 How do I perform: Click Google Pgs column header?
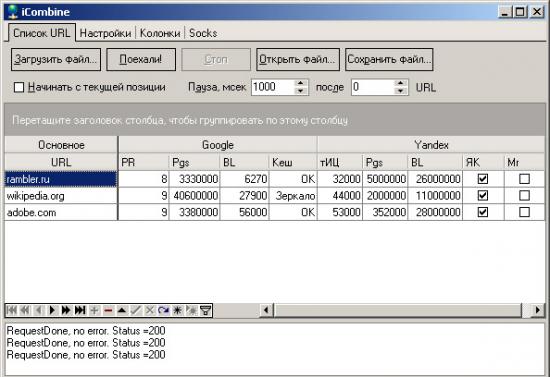pos(195,162)
